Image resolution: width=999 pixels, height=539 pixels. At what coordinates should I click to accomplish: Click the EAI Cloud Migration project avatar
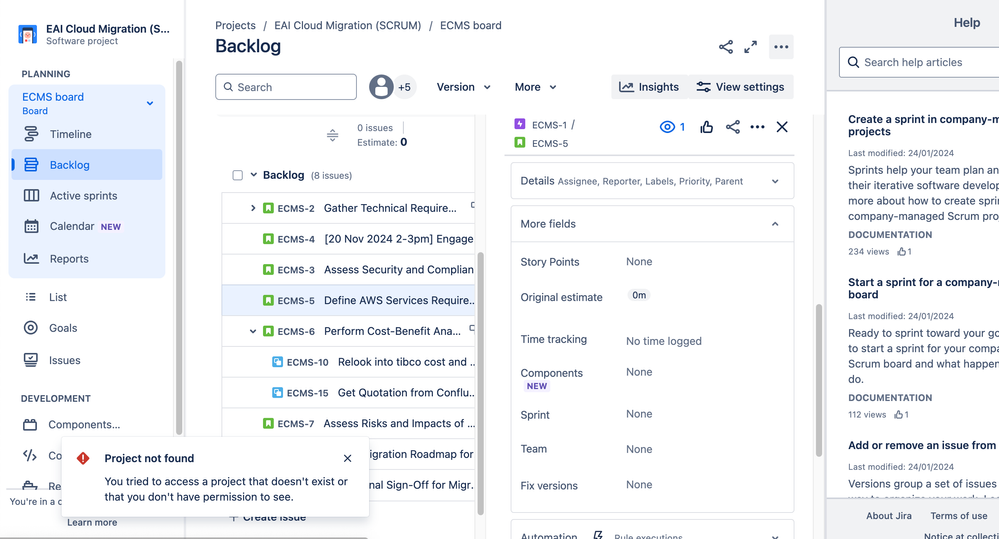[27, 34]
